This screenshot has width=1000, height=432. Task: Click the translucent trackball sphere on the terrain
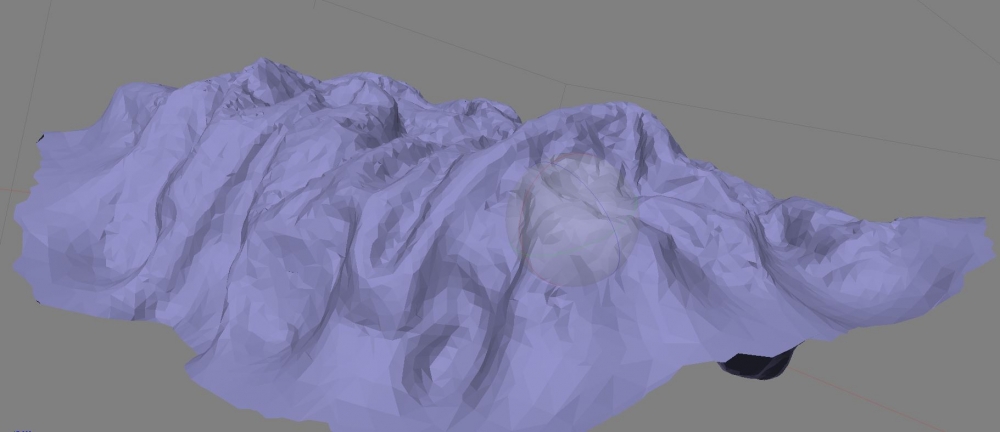[573, 222]
